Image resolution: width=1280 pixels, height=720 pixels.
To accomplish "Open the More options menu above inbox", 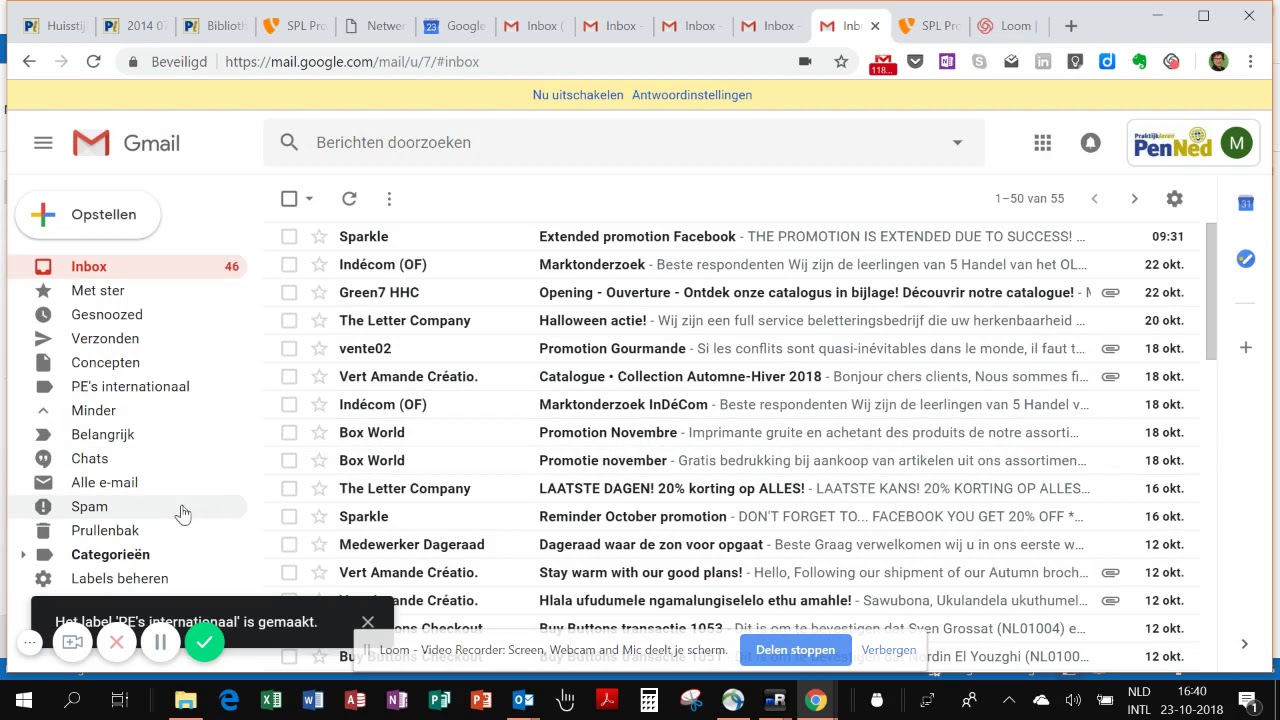I will tap(389, 199).
